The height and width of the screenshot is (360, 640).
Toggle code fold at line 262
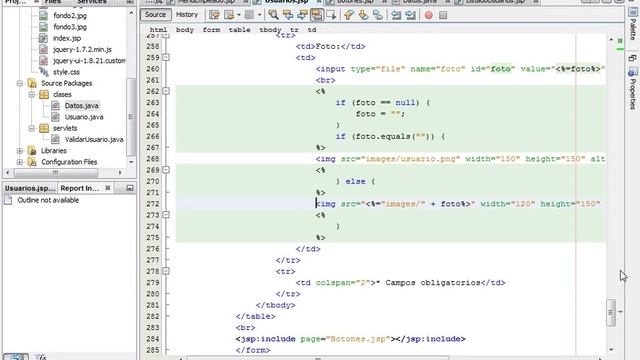pyautogui.click(x=166, y=91)
